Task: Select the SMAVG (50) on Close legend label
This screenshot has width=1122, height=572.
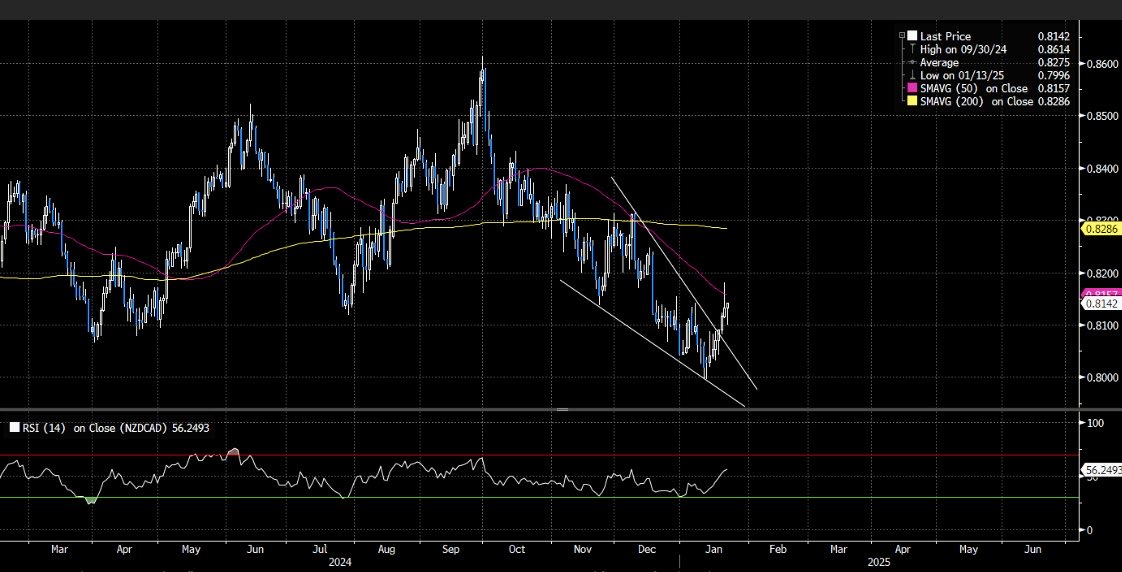Action: [x=972, y=88]
